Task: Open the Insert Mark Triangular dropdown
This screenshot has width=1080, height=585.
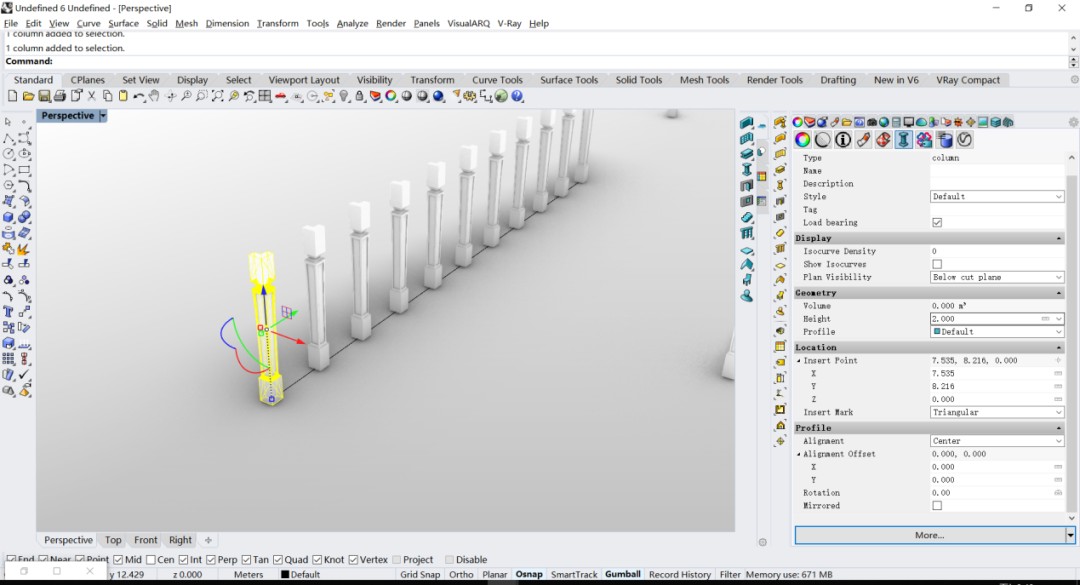Action: (x=996, y=412)
